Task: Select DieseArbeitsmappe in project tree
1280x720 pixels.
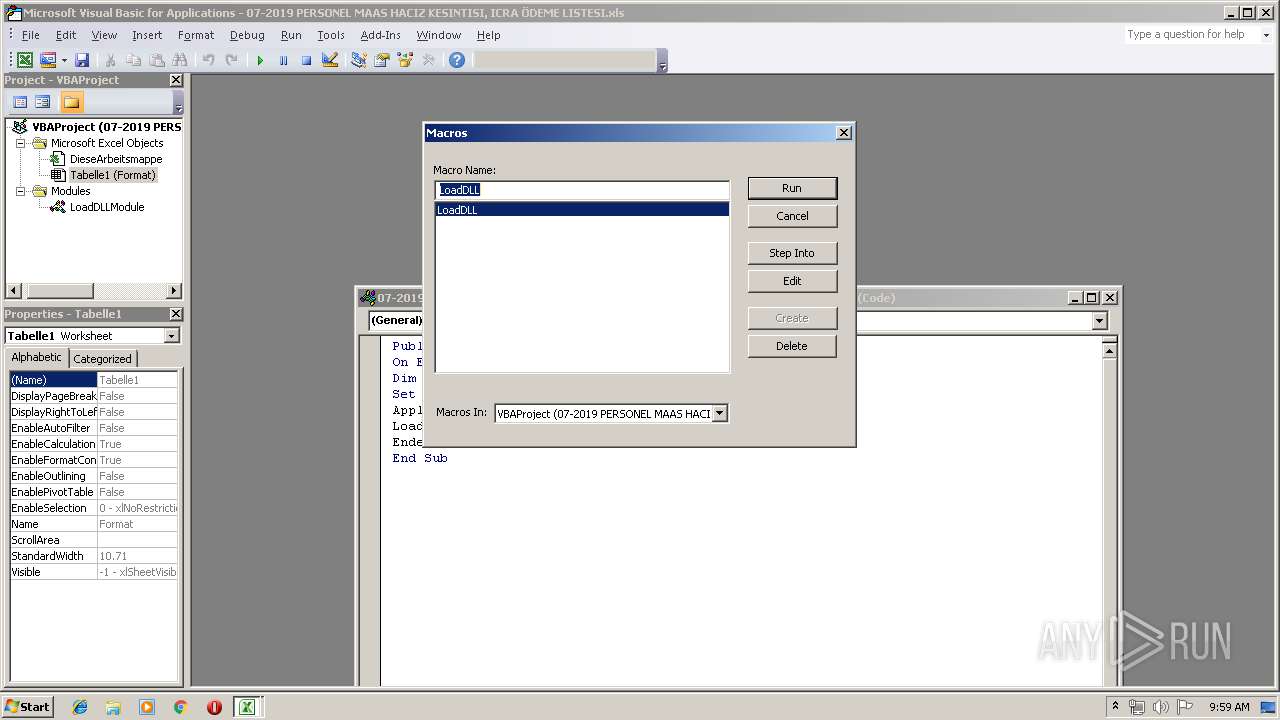Action: click(x=115, y=159)
